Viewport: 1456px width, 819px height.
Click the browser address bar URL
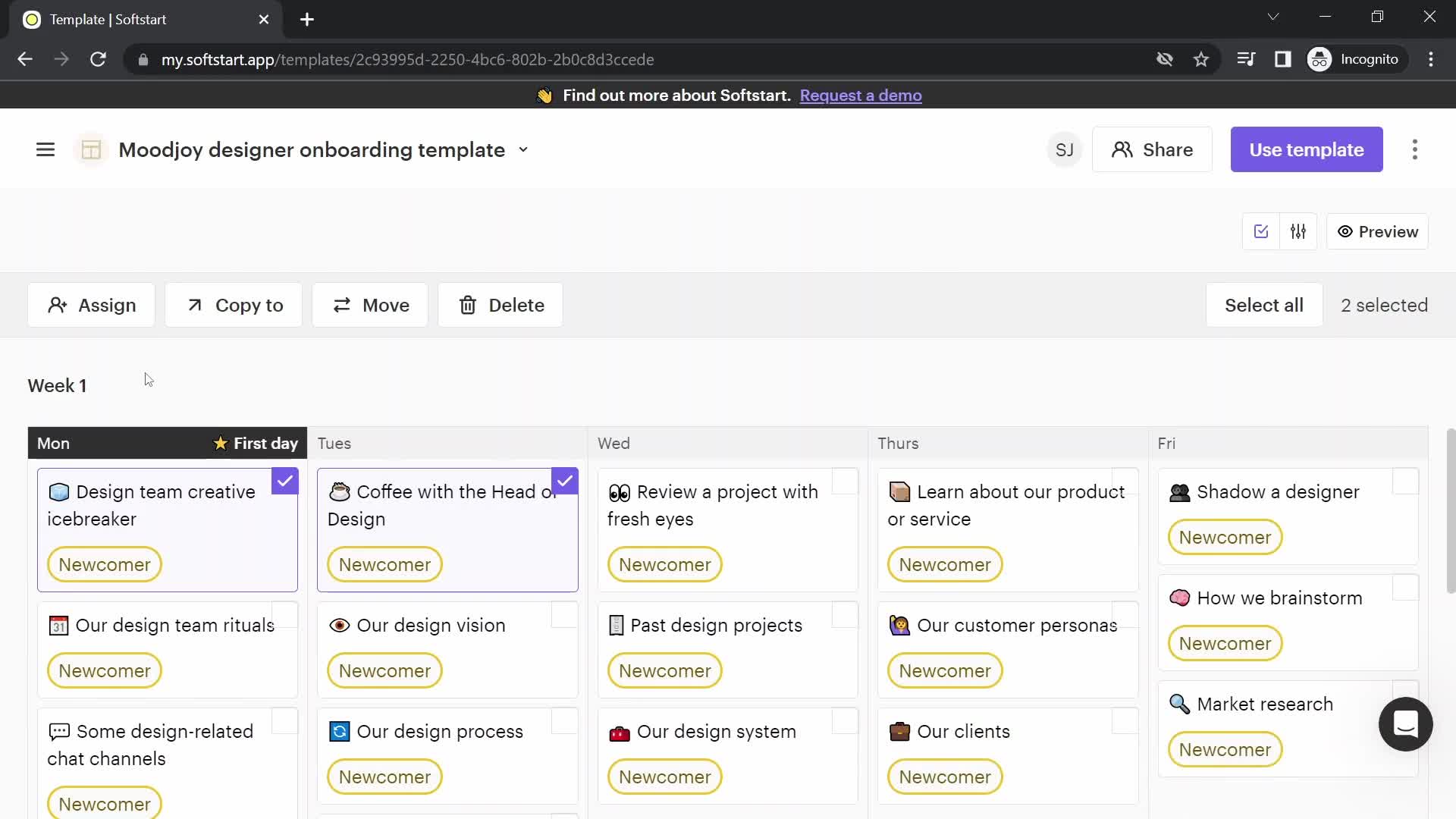pos(407,59)
